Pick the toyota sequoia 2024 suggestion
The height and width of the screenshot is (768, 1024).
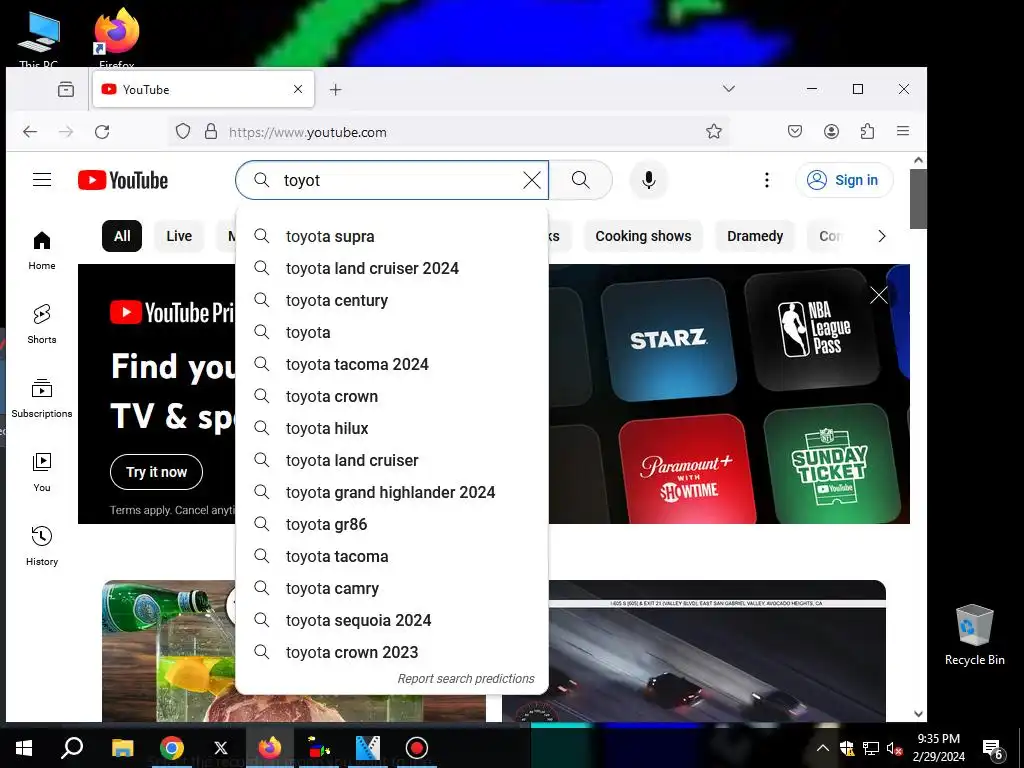tap(392, 620)
